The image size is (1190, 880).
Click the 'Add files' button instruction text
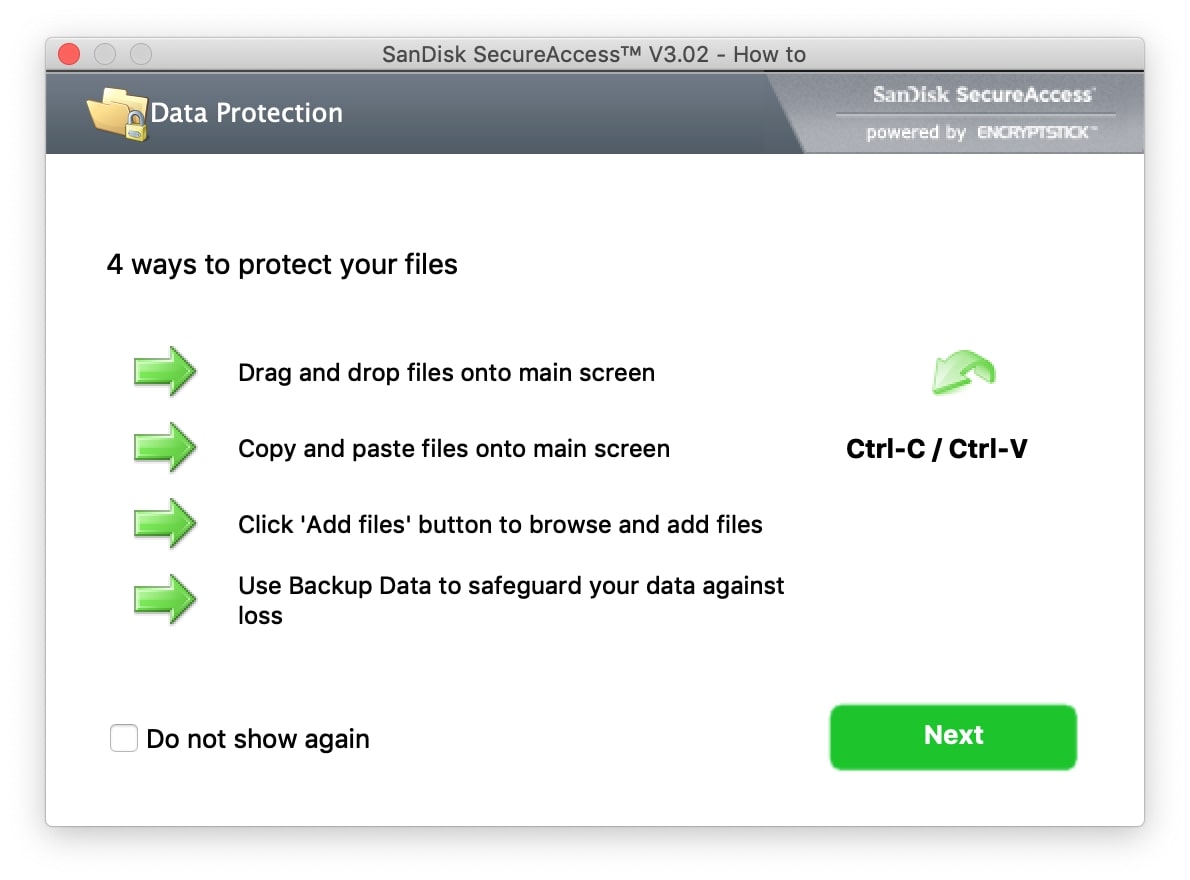(x=500, y=524)
